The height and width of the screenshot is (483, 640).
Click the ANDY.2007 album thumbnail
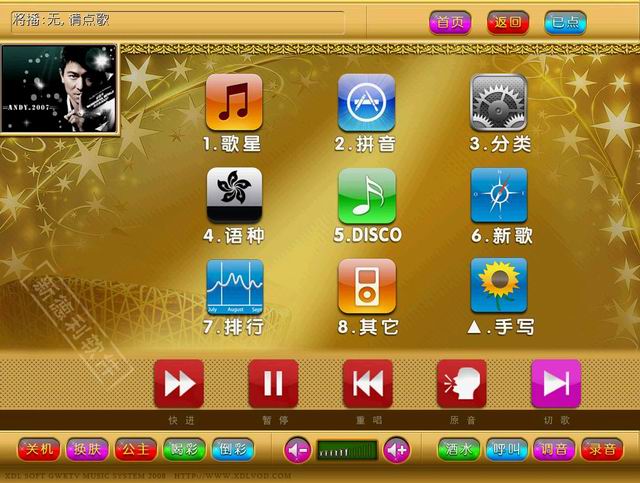coord(60,89)
